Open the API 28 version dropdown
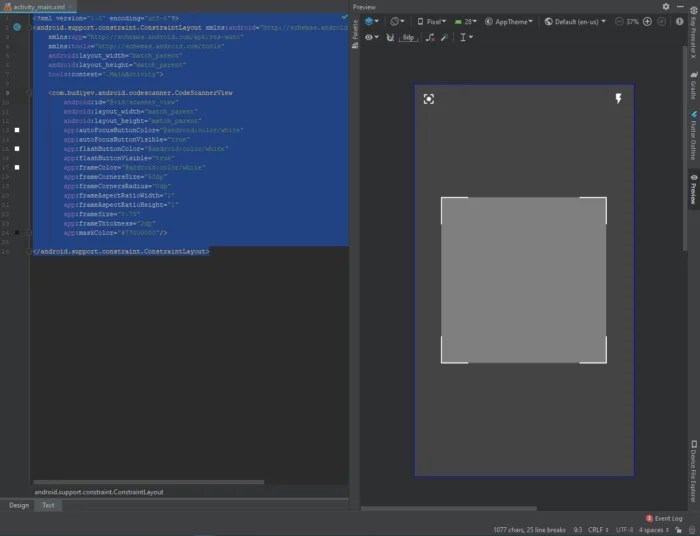 (465, 21)
